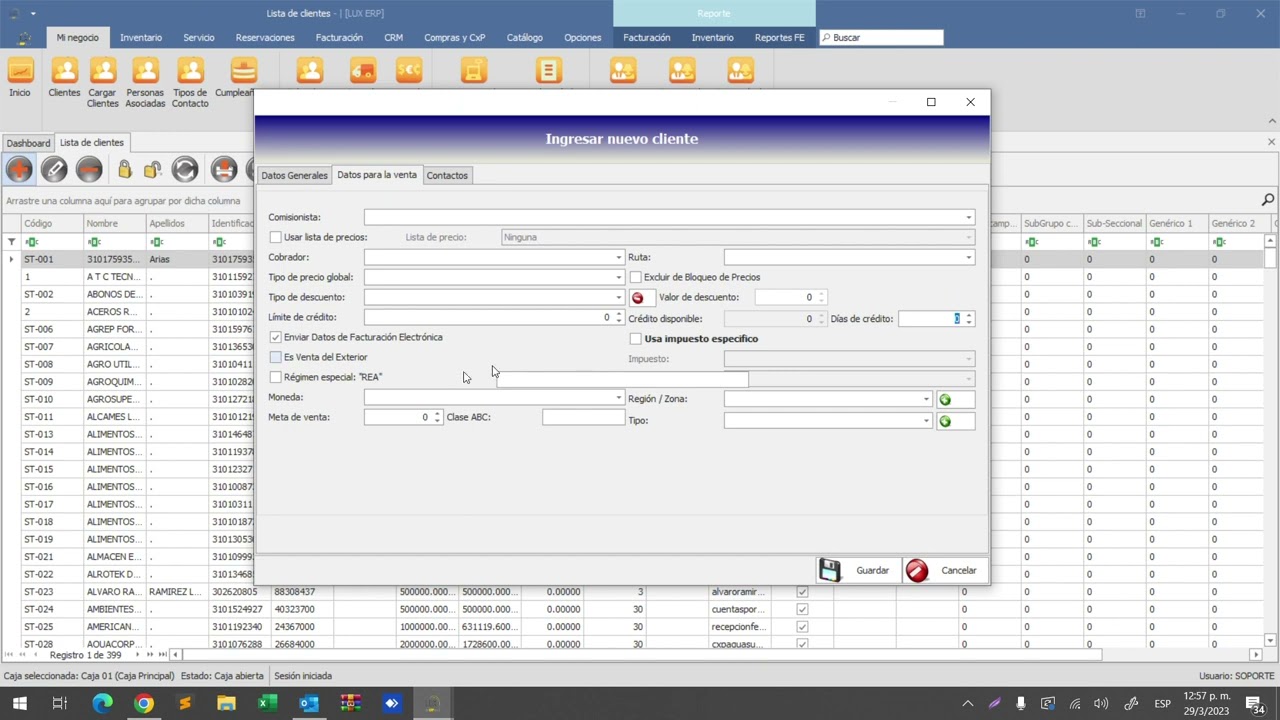Toggle the checkbox in the ALVARO RA... row
This screenshot has width=1280, height=720.
coord(802,592)
